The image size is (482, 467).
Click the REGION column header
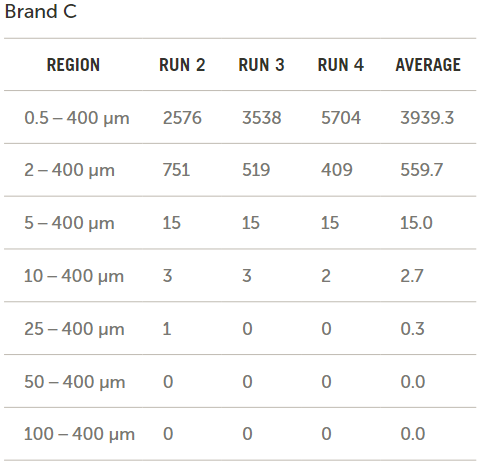pos(73,65)
